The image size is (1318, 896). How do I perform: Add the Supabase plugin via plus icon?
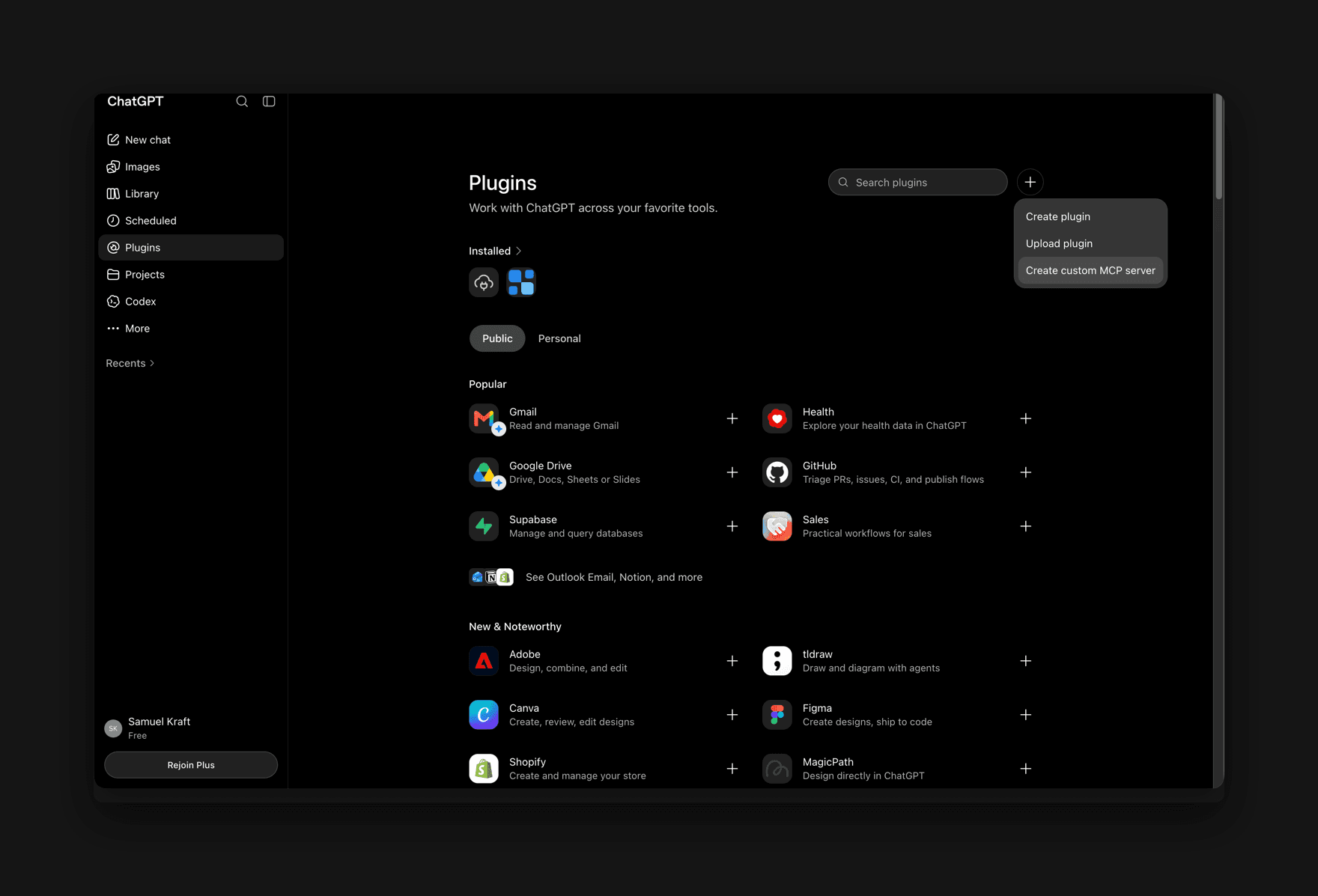pyautogui.click(x=732, y=526)
